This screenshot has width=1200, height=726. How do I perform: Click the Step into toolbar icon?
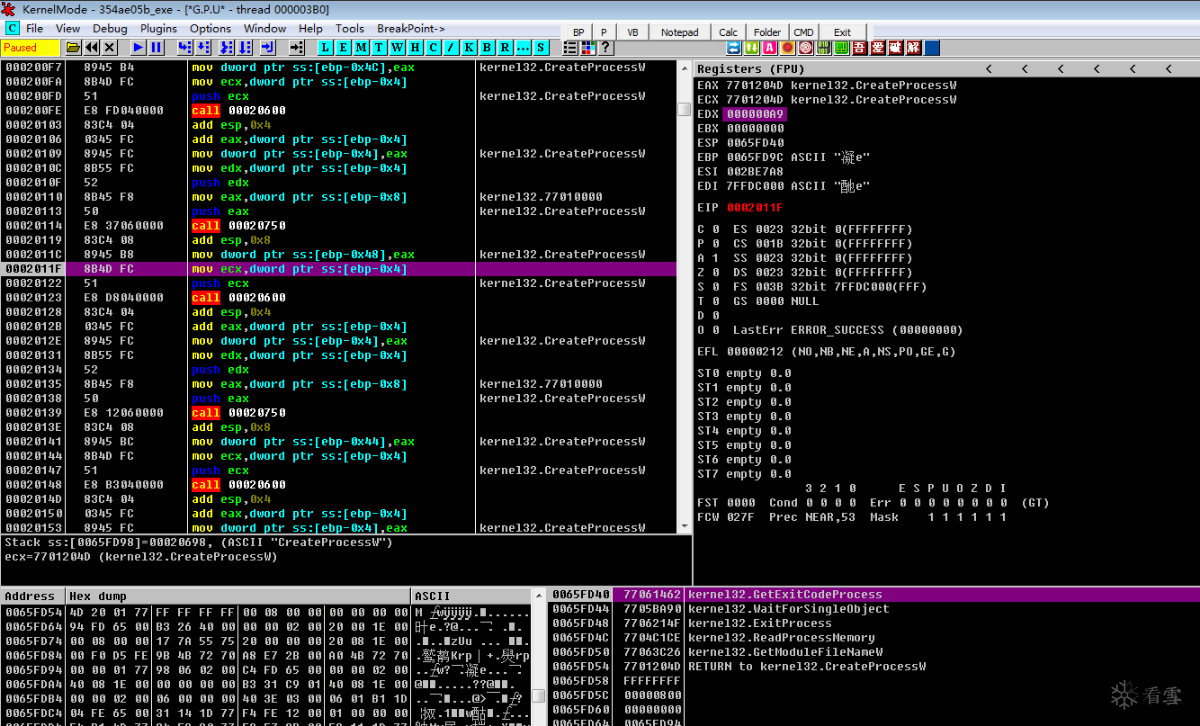point(185,47)
